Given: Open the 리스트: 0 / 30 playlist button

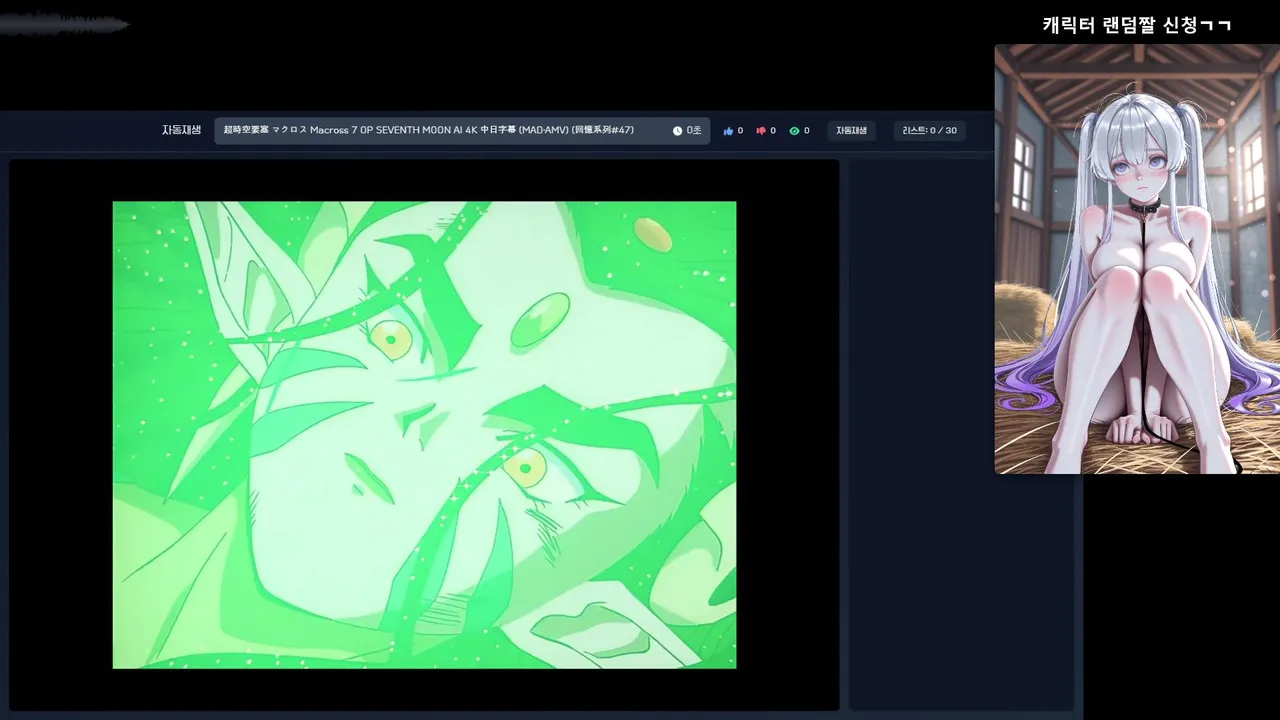Looking at the screenshot, I should [929, 131].
